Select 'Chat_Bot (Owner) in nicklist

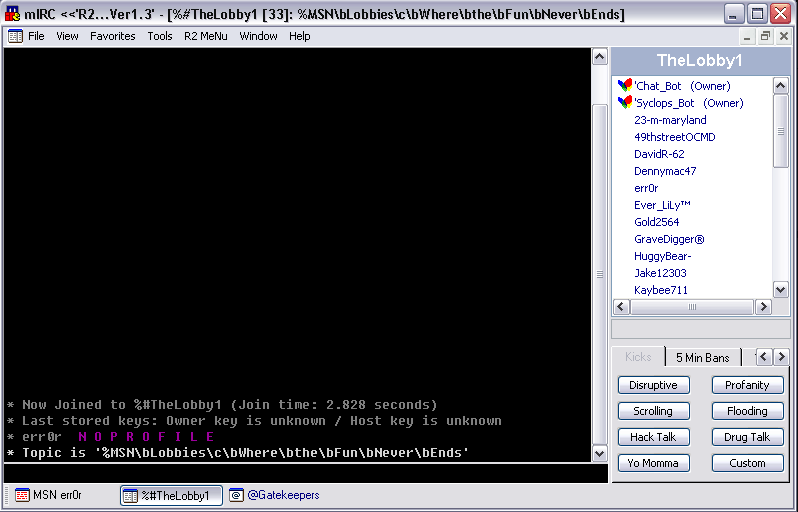click(x=682, y=86)
